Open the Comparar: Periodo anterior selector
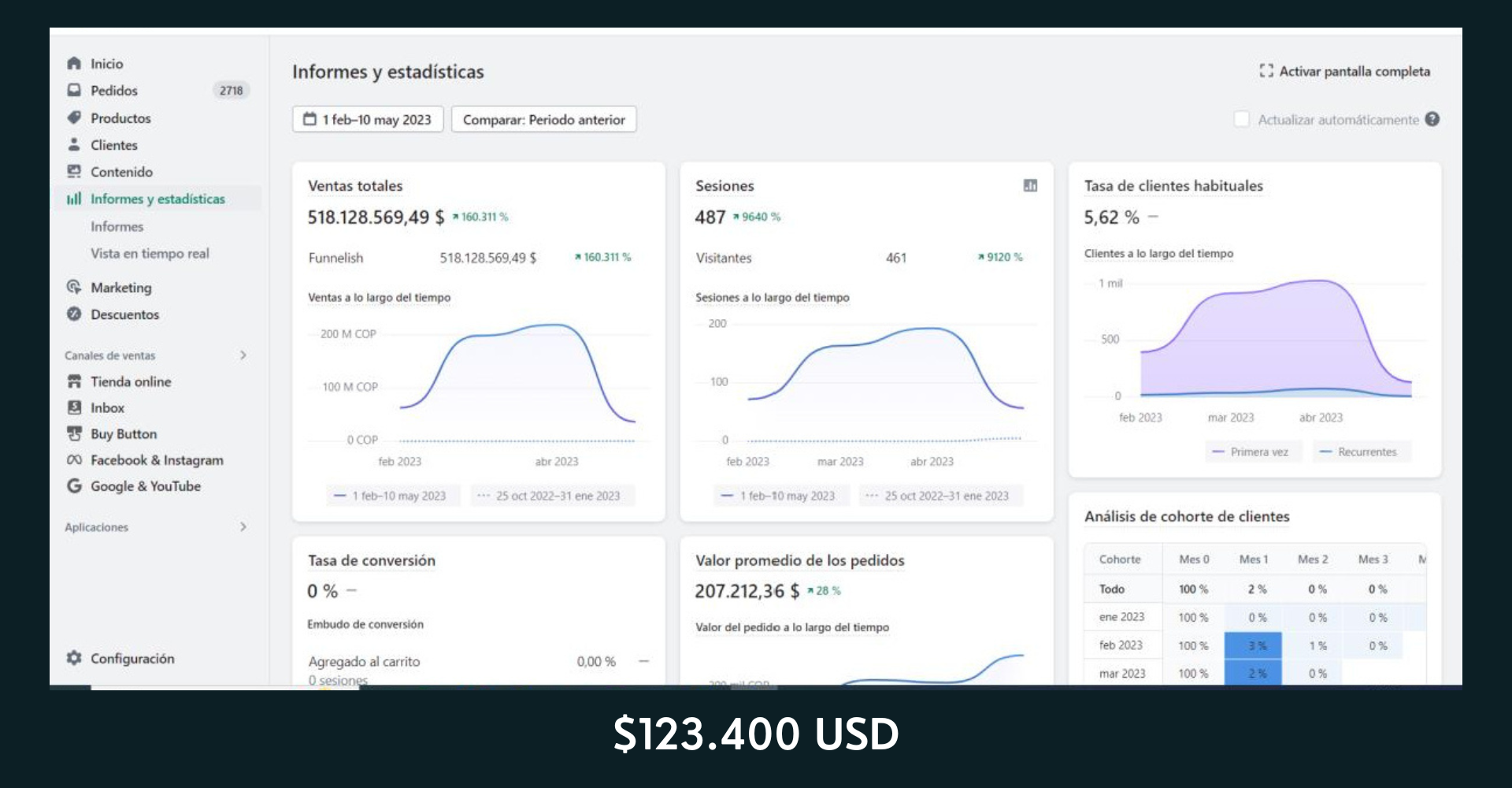 pyautogui.click(x=543, y=119)
